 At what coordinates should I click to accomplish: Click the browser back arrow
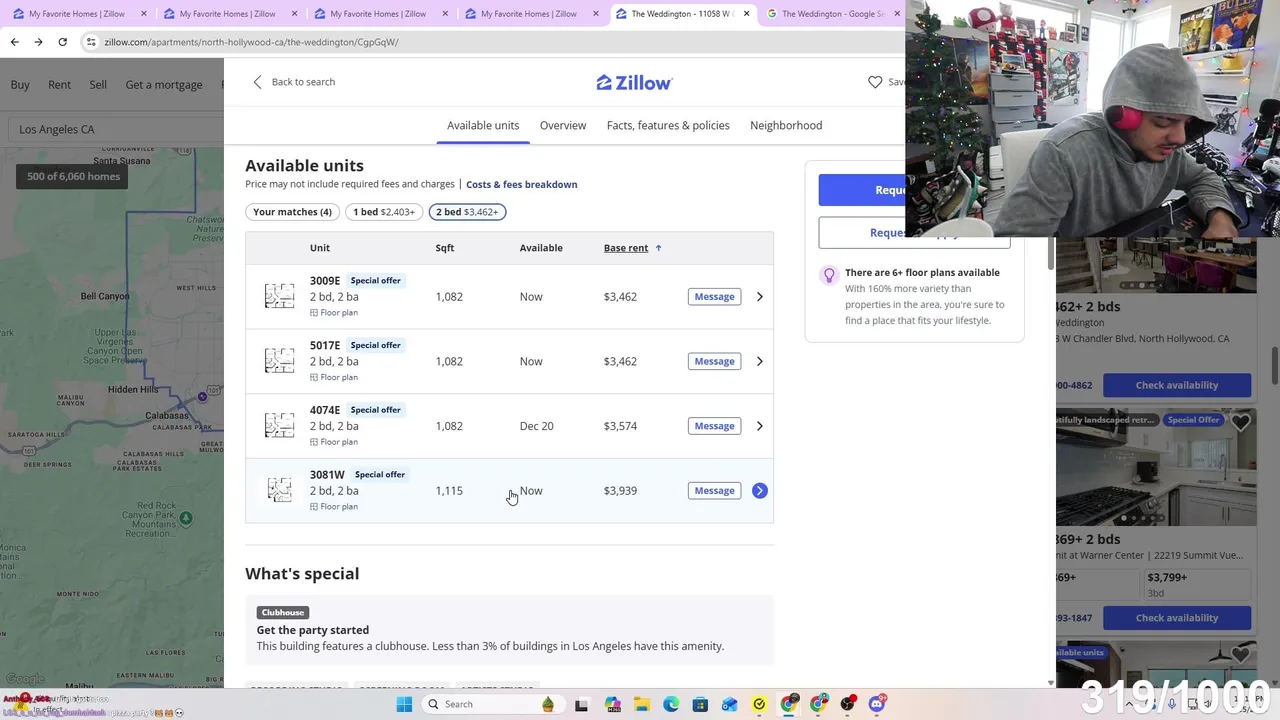14,42
